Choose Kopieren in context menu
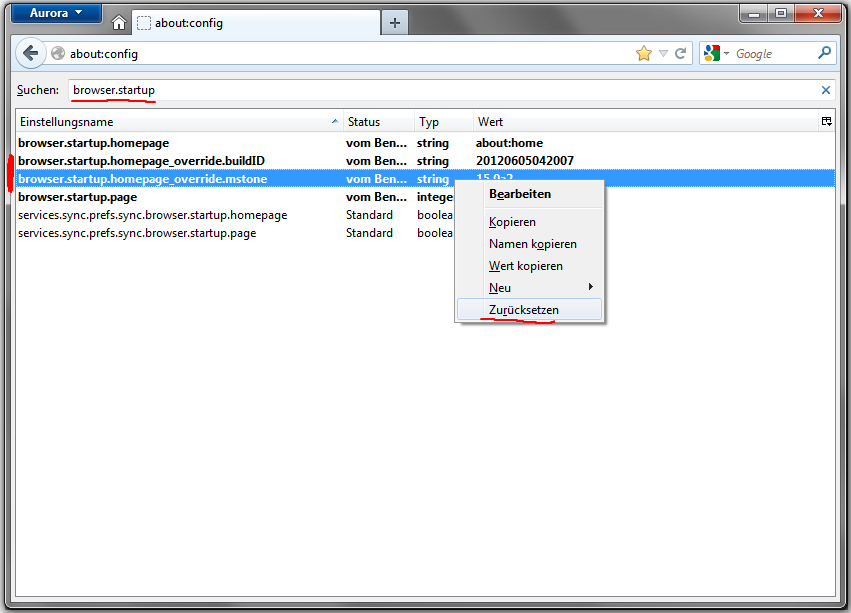 [530, 222]
